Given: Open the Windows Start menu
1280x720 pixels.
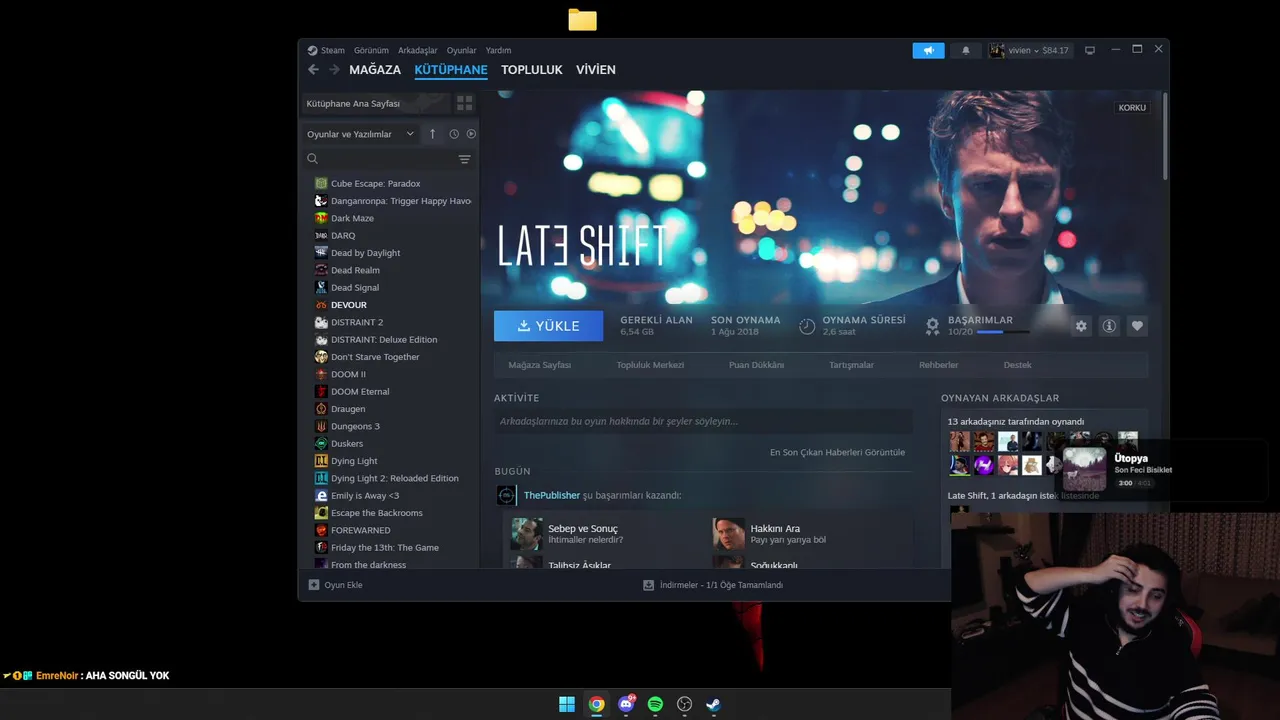Looking at the screenshot, I should [567, 704].
